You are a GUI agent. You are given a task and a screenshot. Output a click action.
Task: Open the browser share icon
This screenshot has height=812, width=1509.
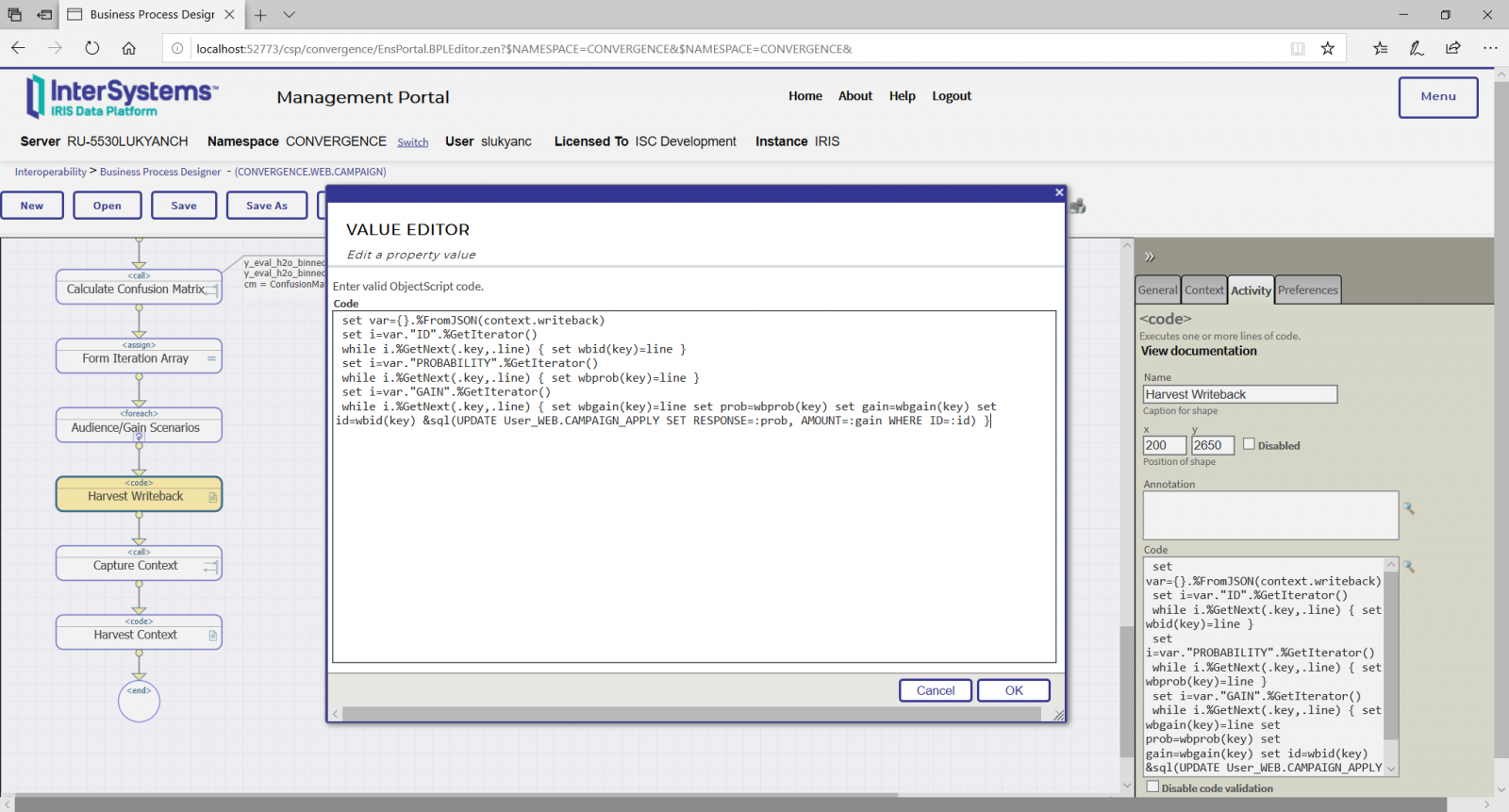click(x=1452, y=48)
